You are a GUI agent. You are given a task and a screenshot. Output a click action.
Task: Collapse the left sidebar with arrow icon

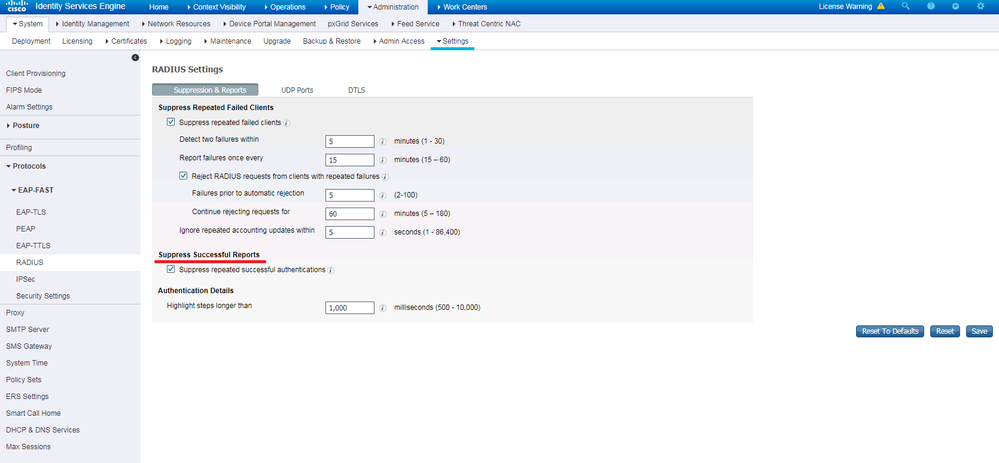[x=135, y=58]
